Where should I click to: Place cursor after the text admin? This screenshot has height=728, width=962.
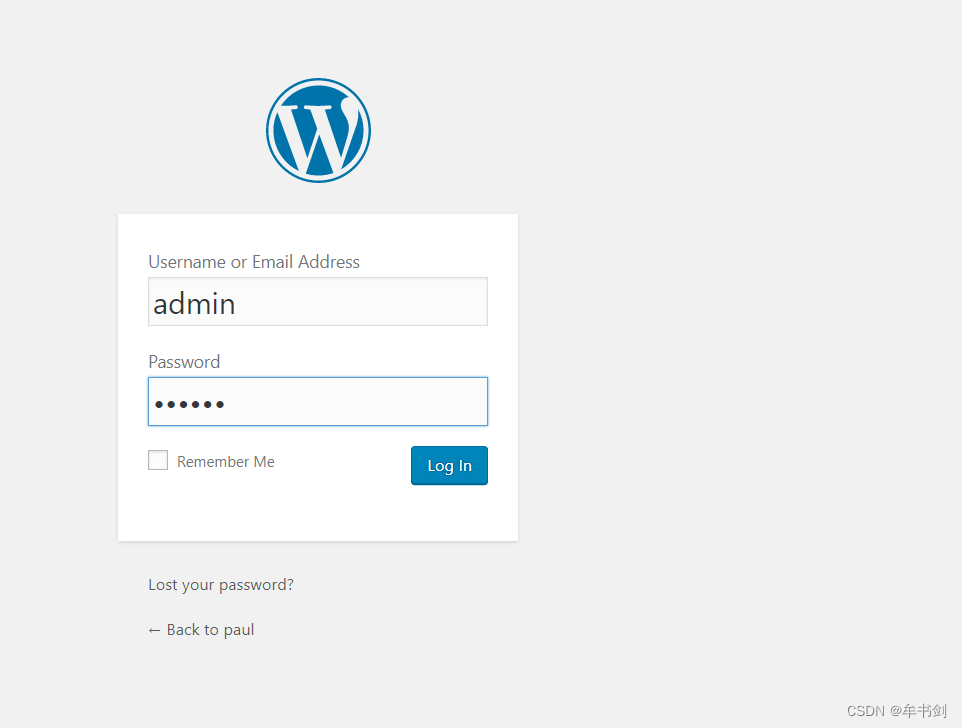[x=237, y=303]
